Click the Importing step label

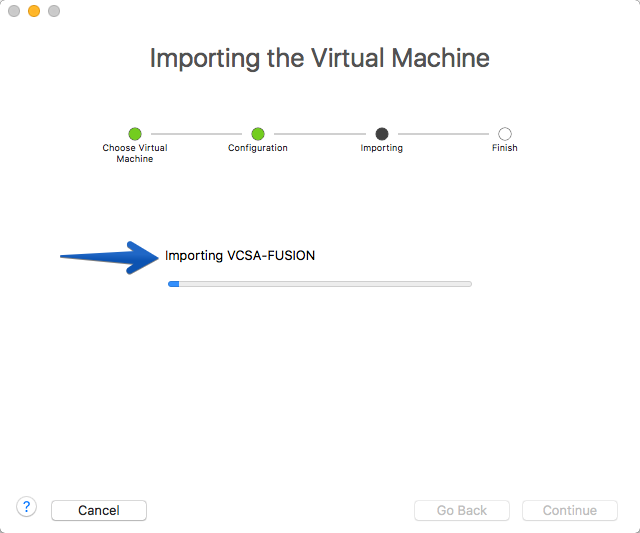coord(382,148)
